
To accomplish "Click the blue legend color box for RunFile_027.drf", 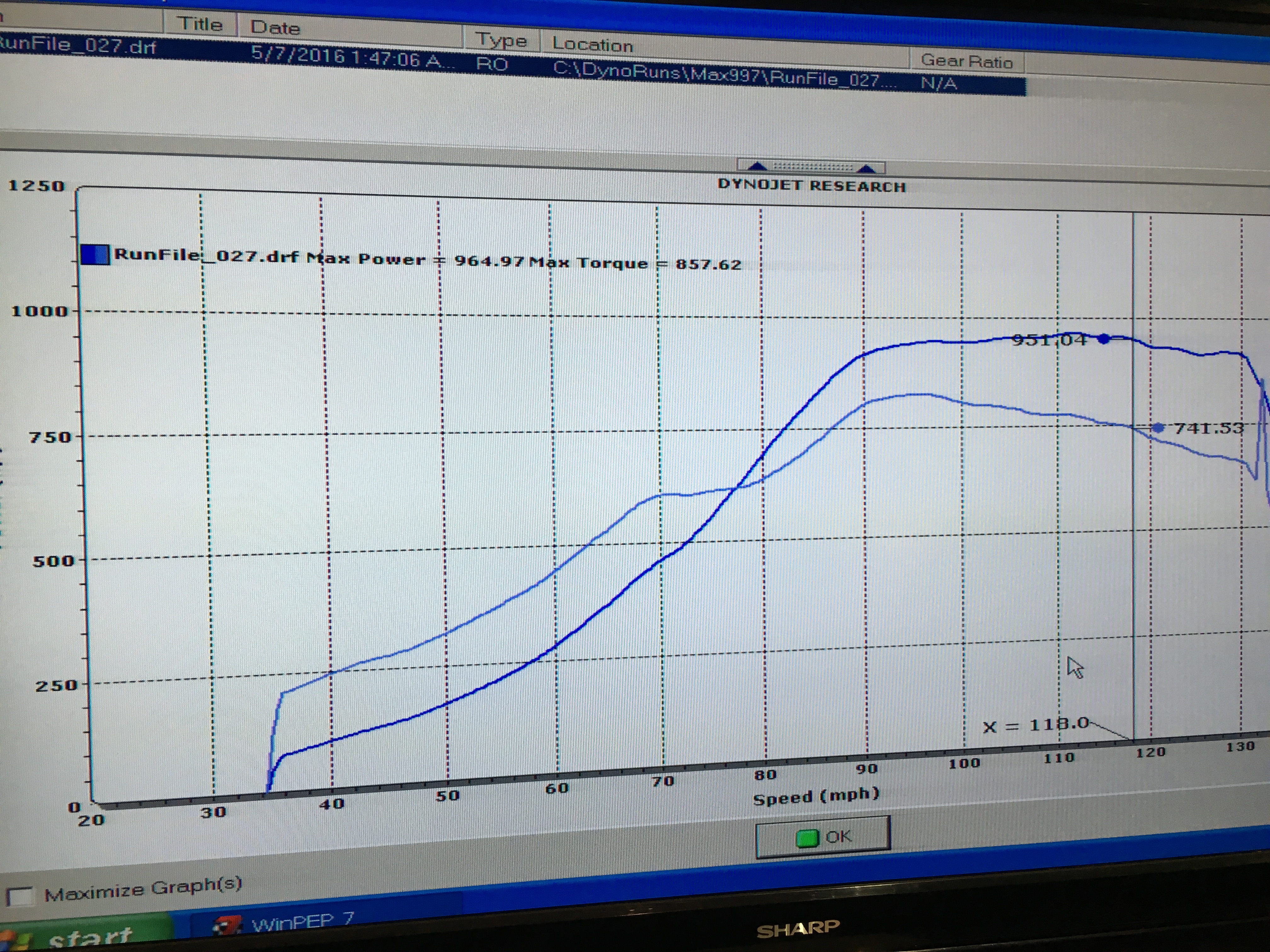I will 95,254.
